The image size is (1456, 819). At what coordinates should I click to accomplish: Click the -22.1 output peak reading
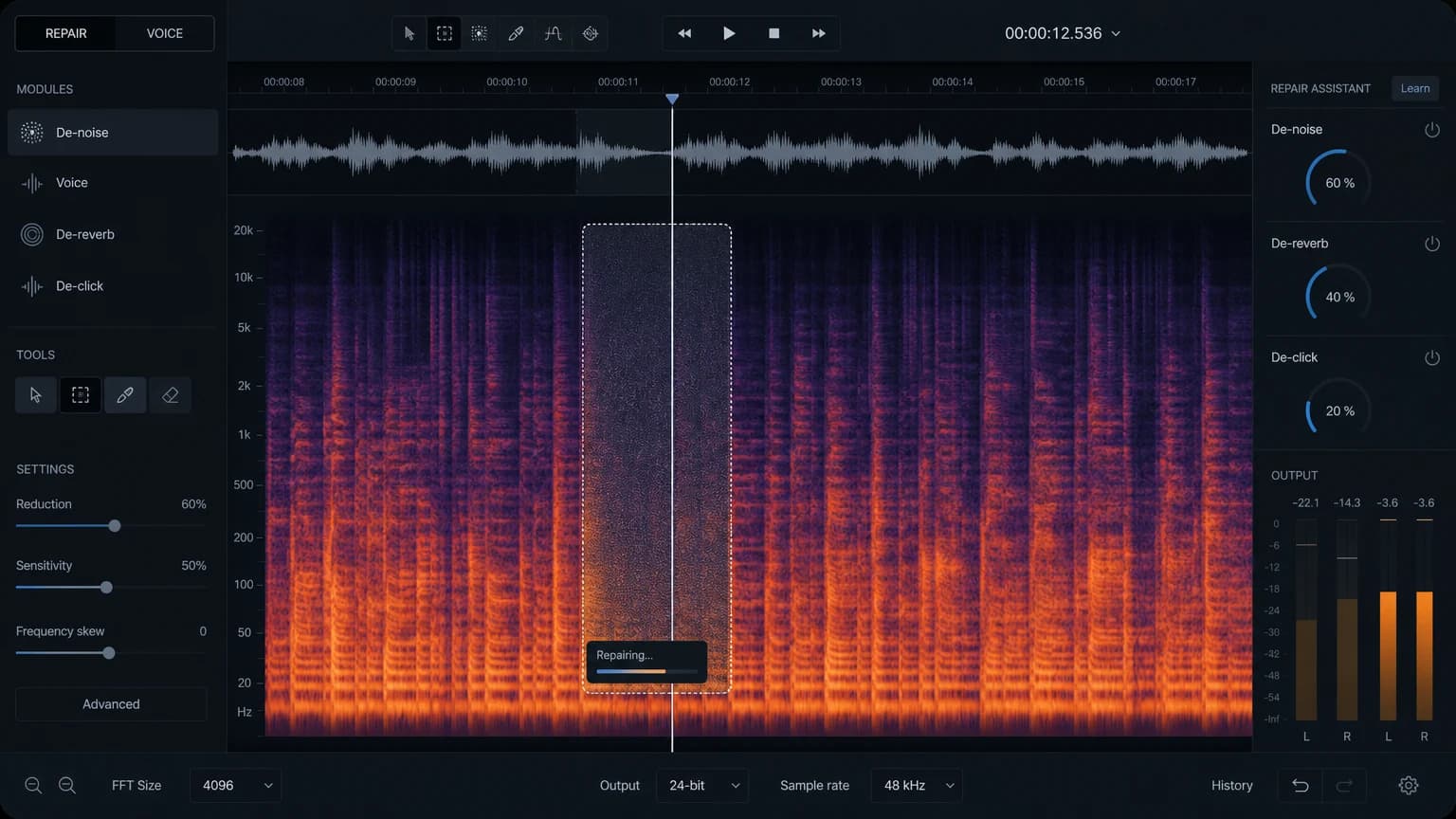pos(1305,503)
